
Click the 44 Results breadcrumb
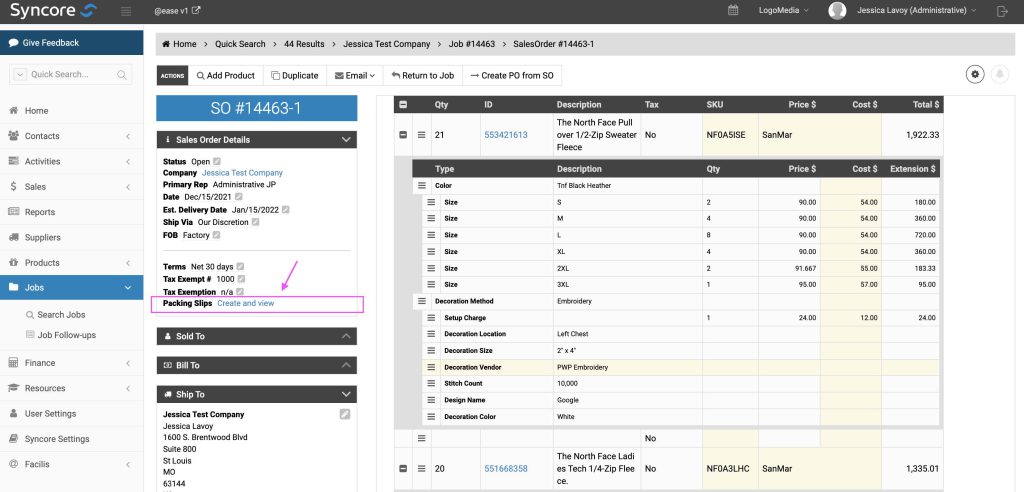click(304, 44)
